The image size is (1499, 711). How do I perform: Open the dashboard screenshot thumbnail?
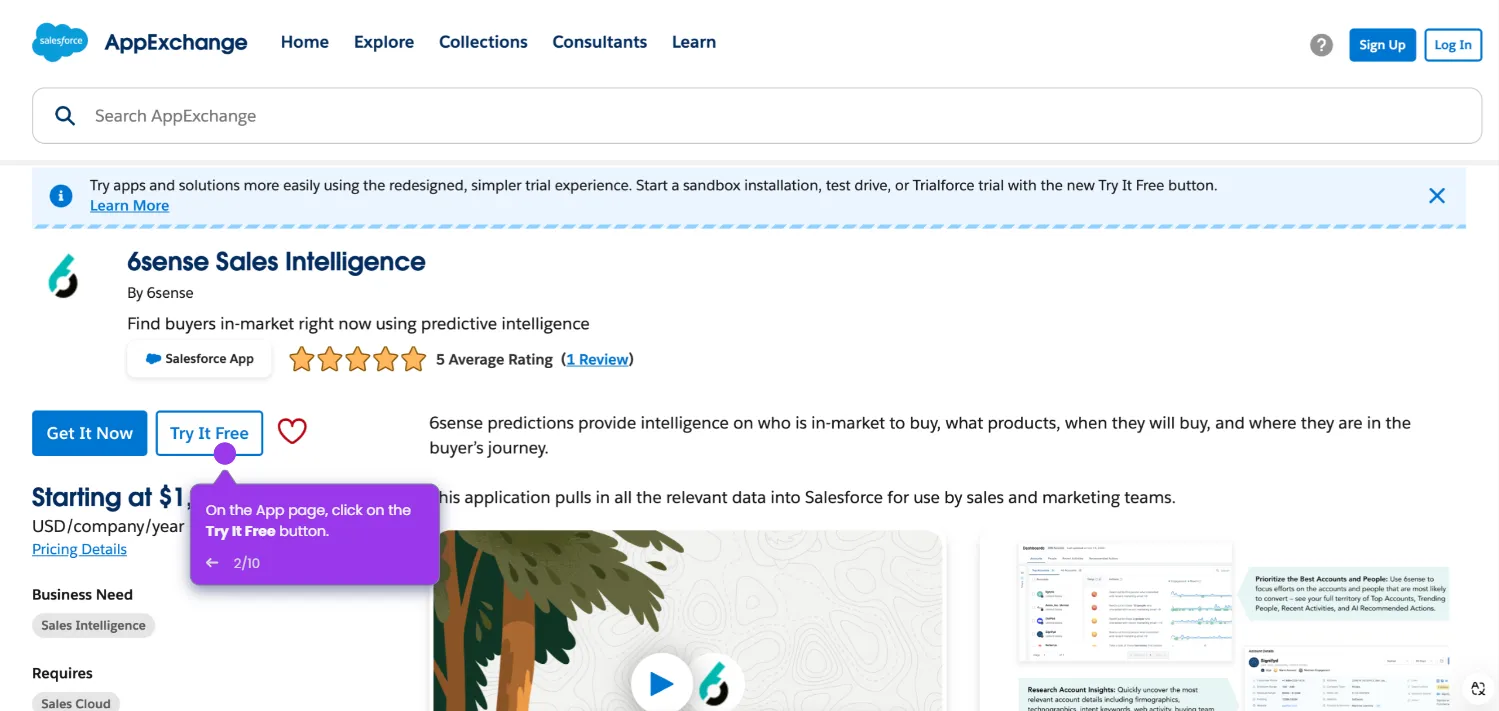(x=1125, y=602)
